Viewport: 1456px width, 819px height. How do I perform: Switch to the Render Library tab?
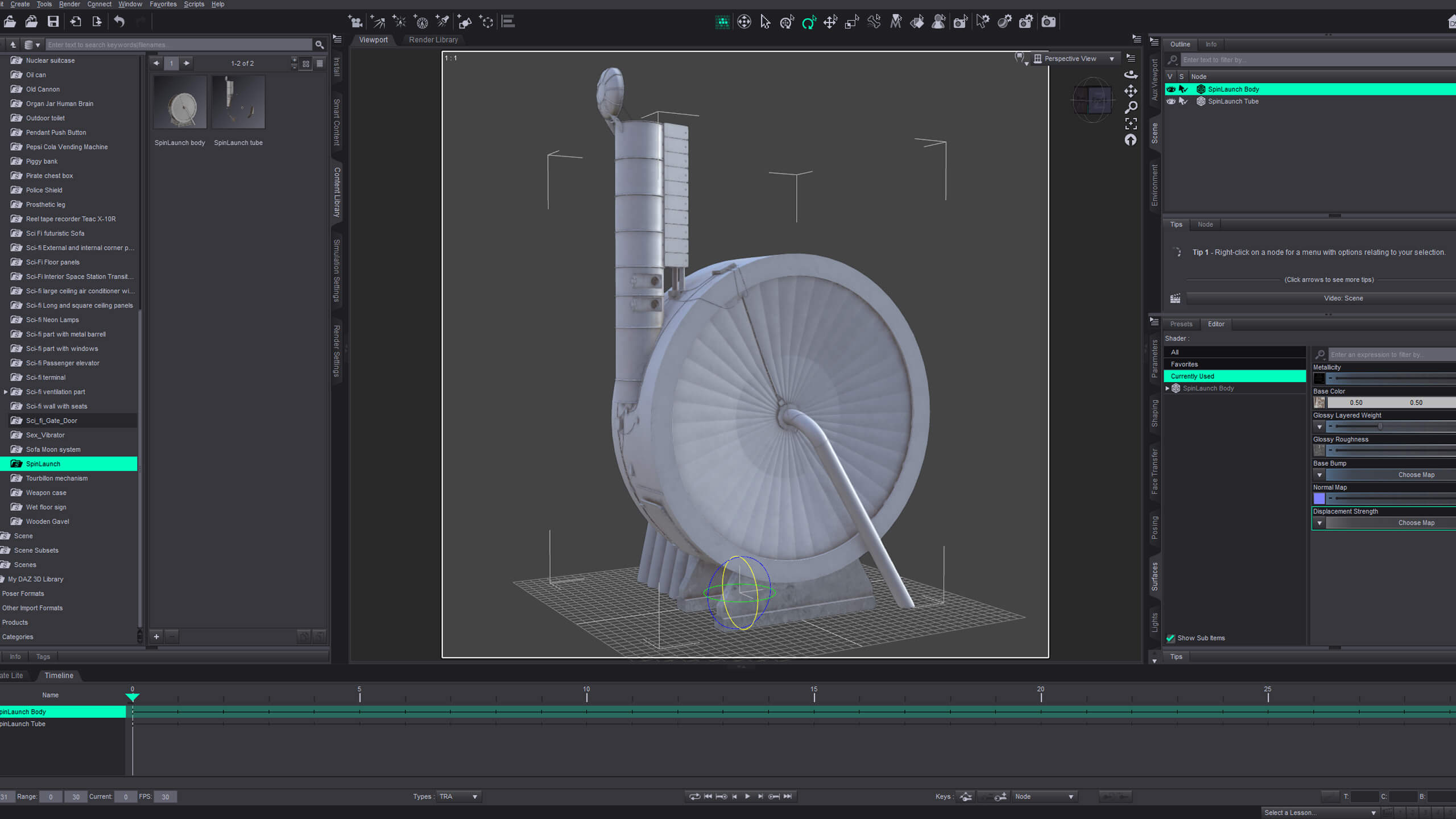click(433, 40)
